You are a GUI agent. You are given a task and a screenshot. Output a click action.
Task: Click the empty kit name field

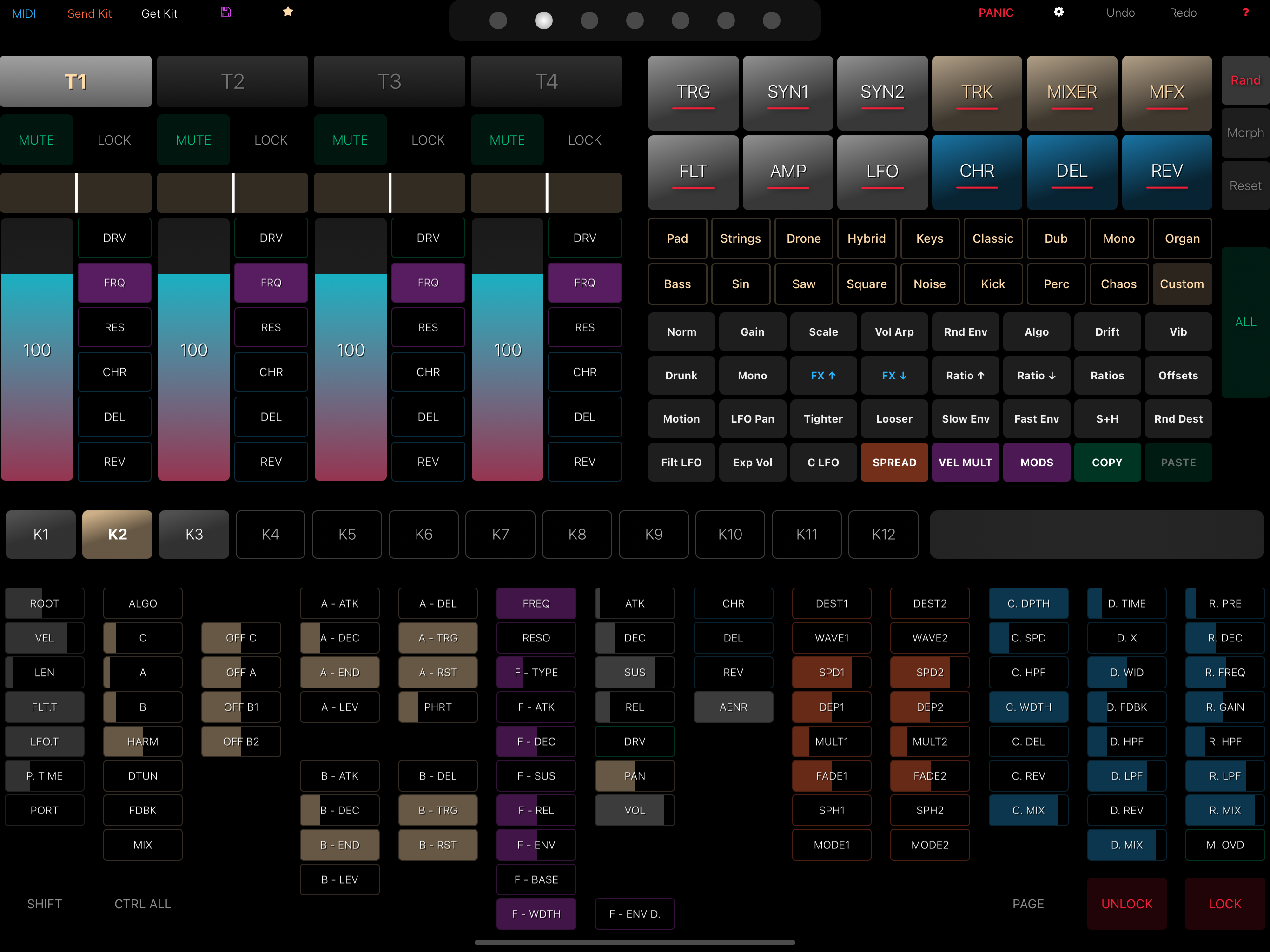tap(1097, 535)
